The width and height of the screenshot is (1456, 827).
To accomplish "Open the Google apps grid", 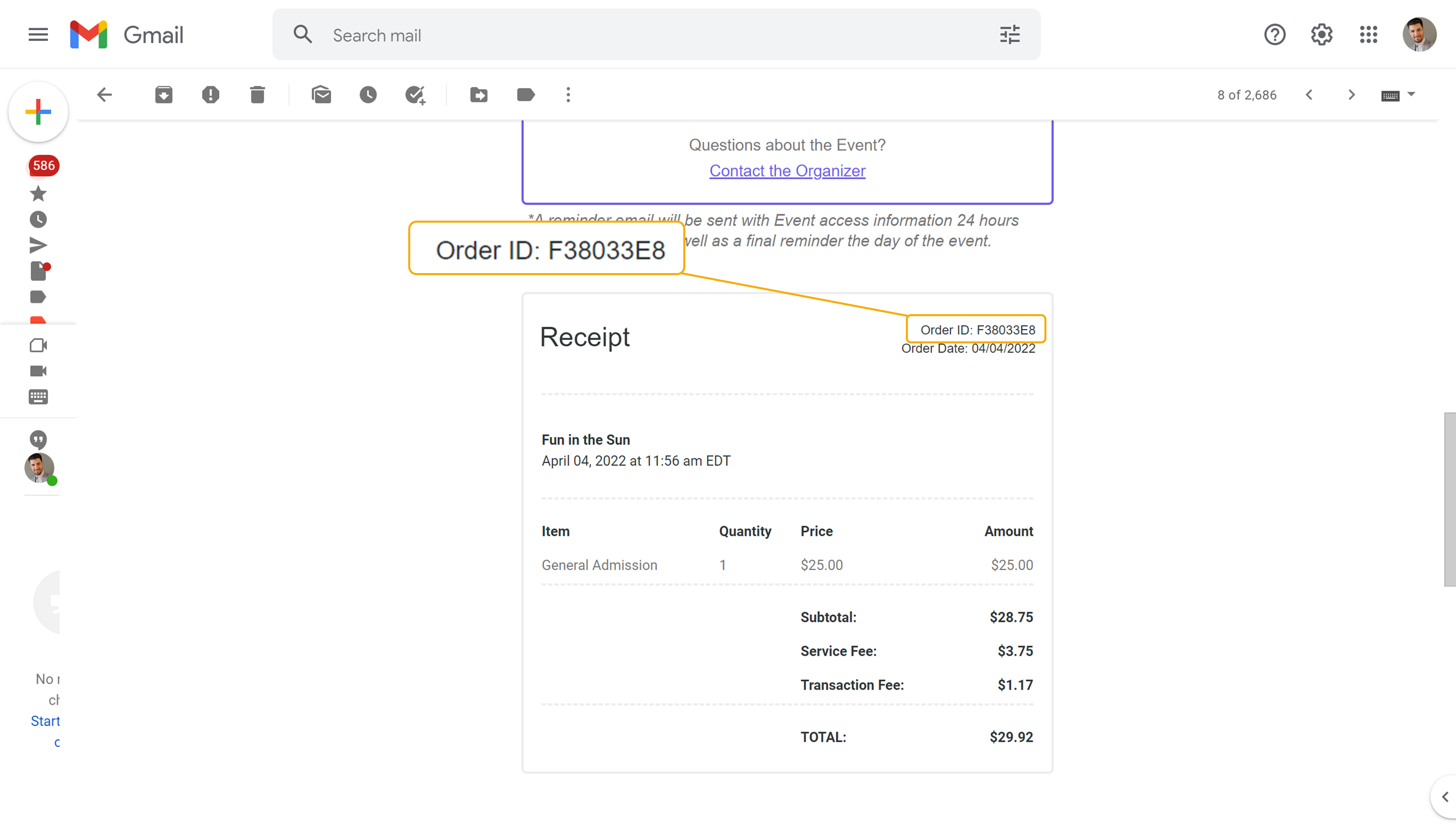I will [1369, 35].
